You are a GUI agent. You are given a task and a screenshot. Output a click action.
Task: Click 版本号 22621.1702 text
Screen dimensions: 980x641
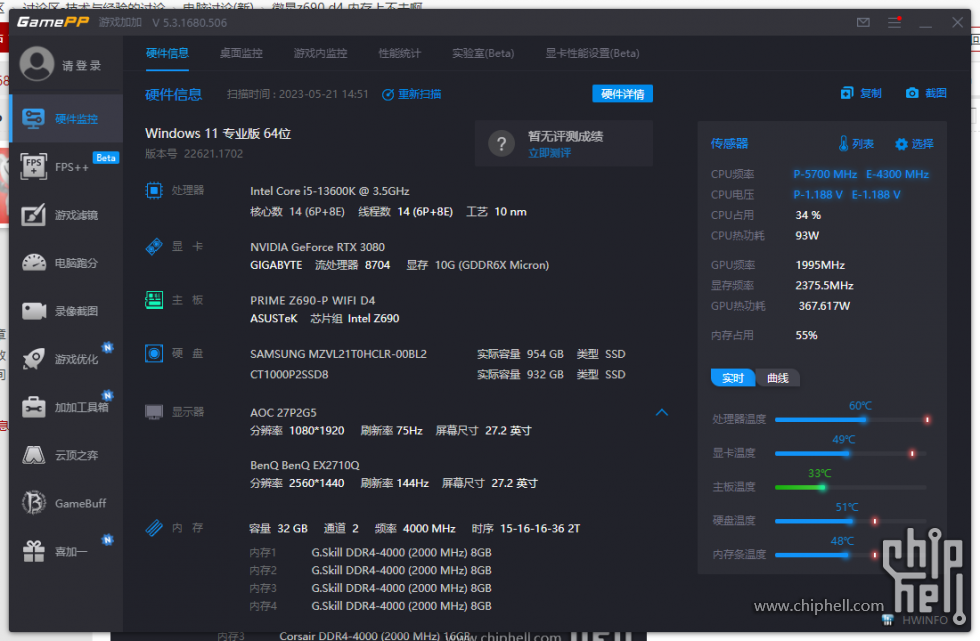tap(194, 154)
